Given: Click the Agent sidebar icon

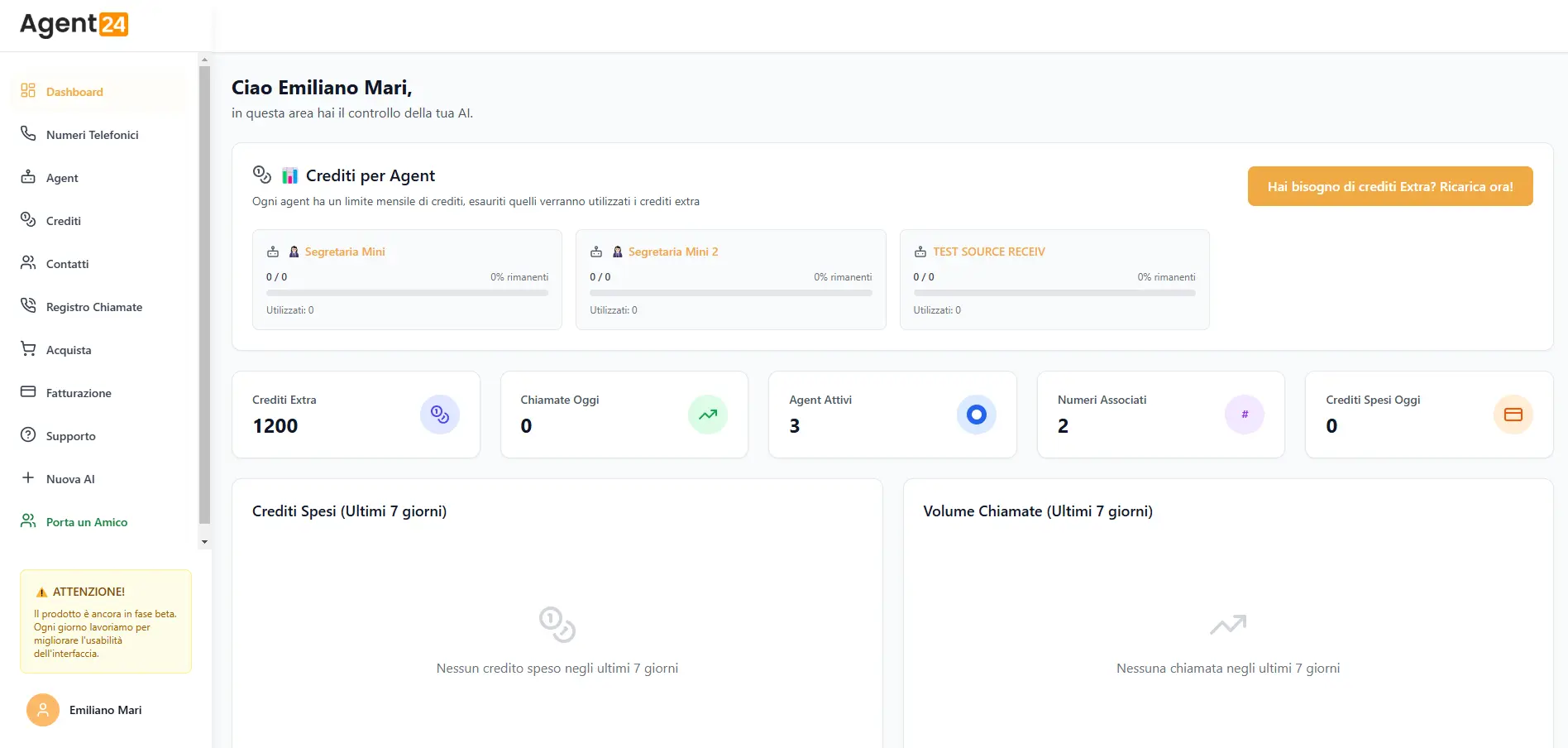Looking at the screenshot, I should (28, 177).
